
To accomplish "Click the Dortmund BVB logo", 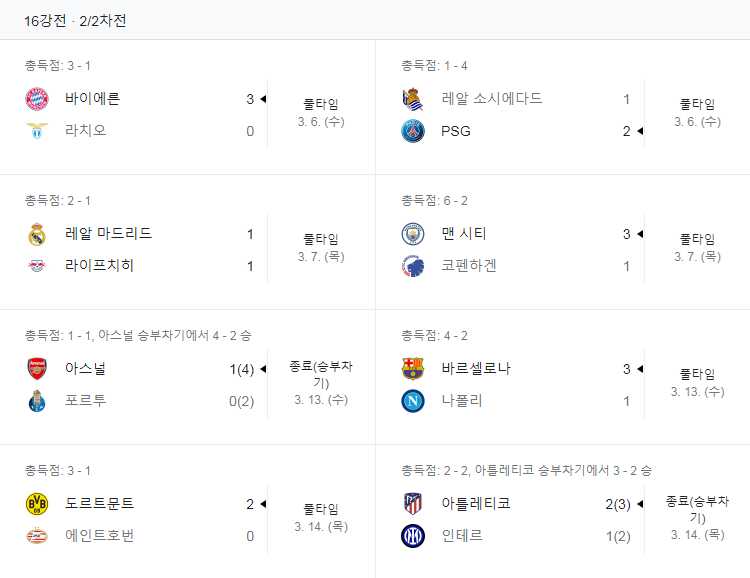I will [x=37, y=504].
